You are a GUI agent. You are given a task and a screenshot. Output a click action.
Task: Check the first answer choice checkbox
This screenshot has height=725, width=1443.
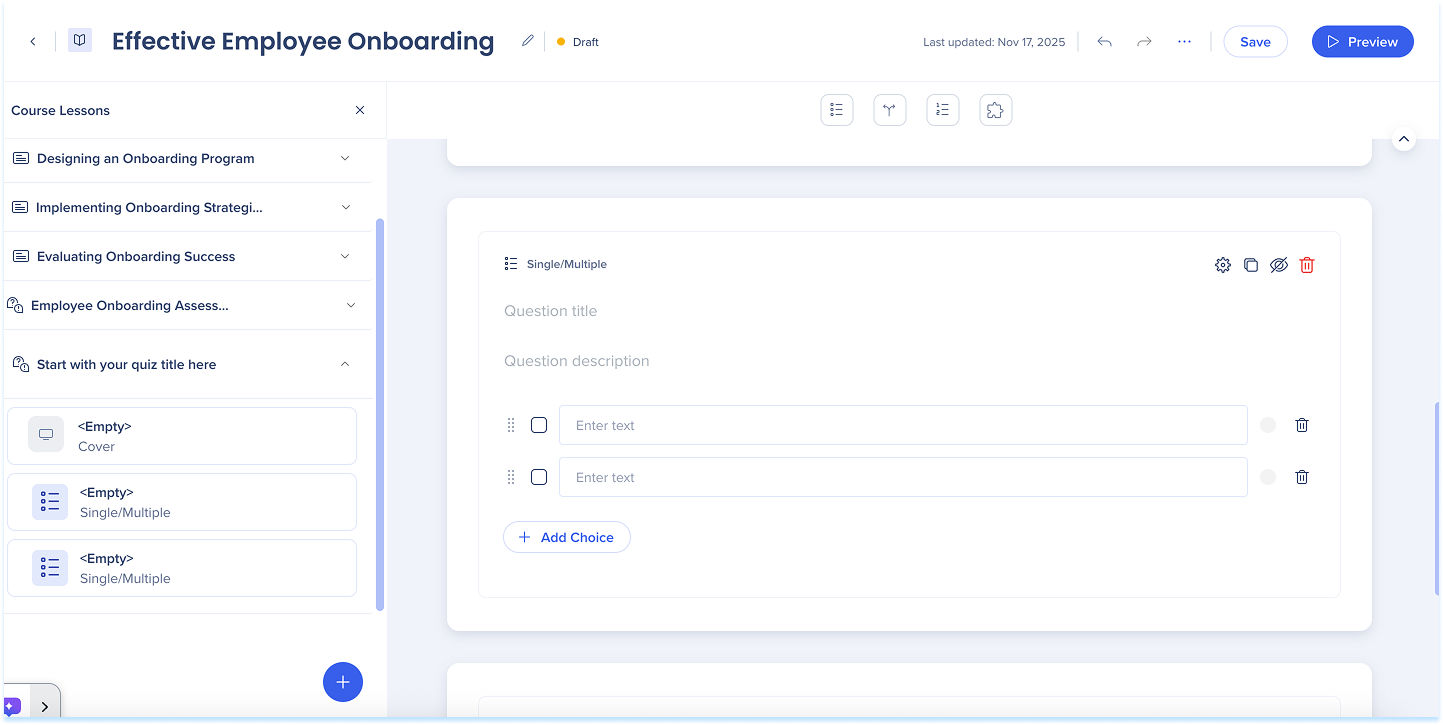click(539, 425)
